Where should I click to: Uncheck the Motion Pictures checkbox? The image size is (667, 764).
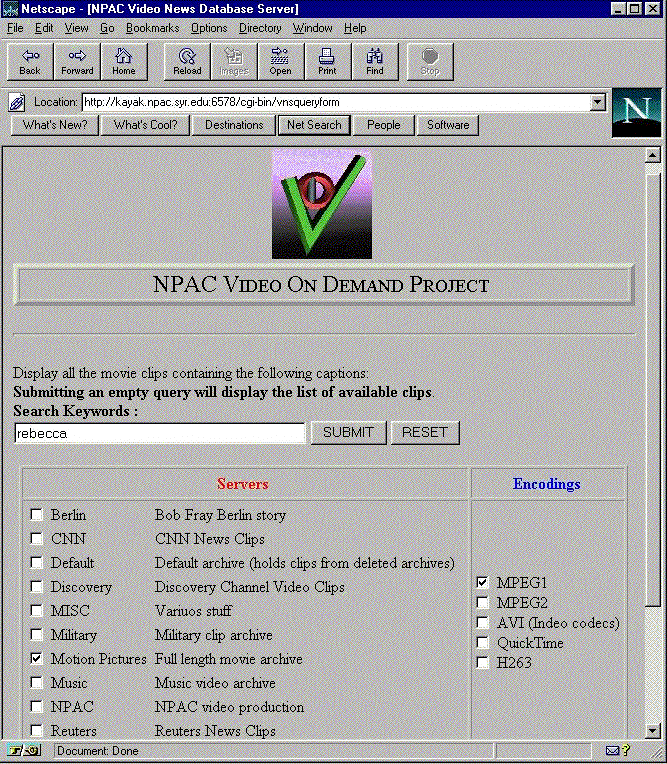[x=36, y=658]
